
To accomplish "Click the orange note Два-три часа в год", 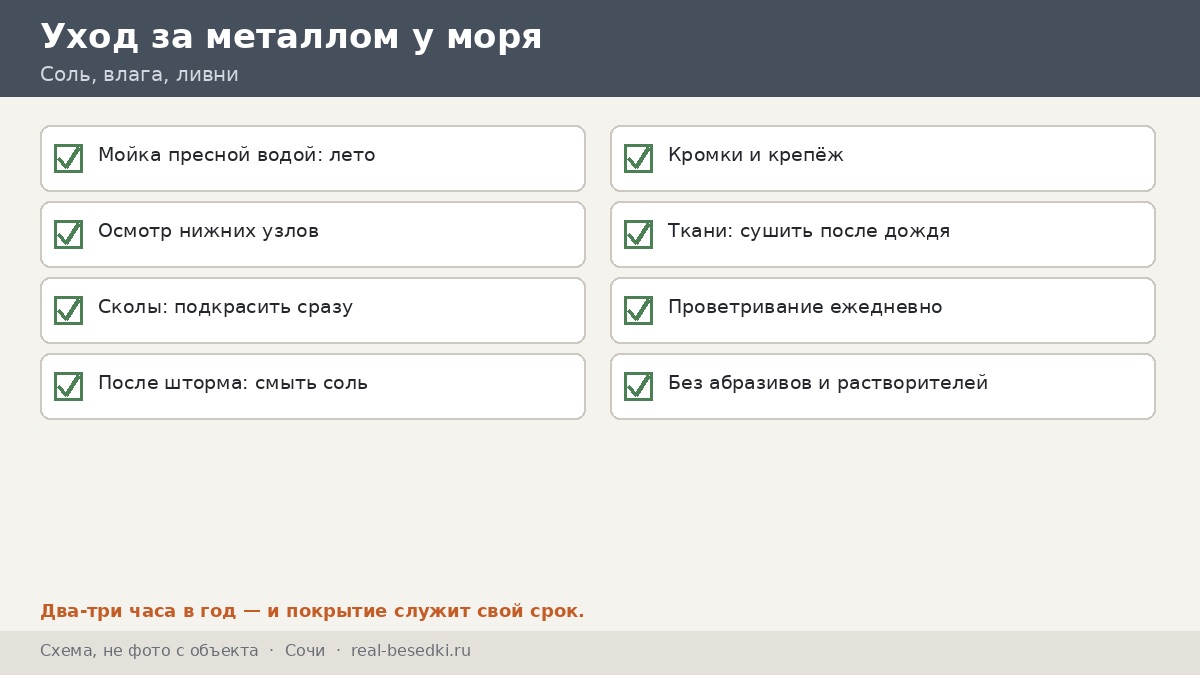I will [312, 611].
